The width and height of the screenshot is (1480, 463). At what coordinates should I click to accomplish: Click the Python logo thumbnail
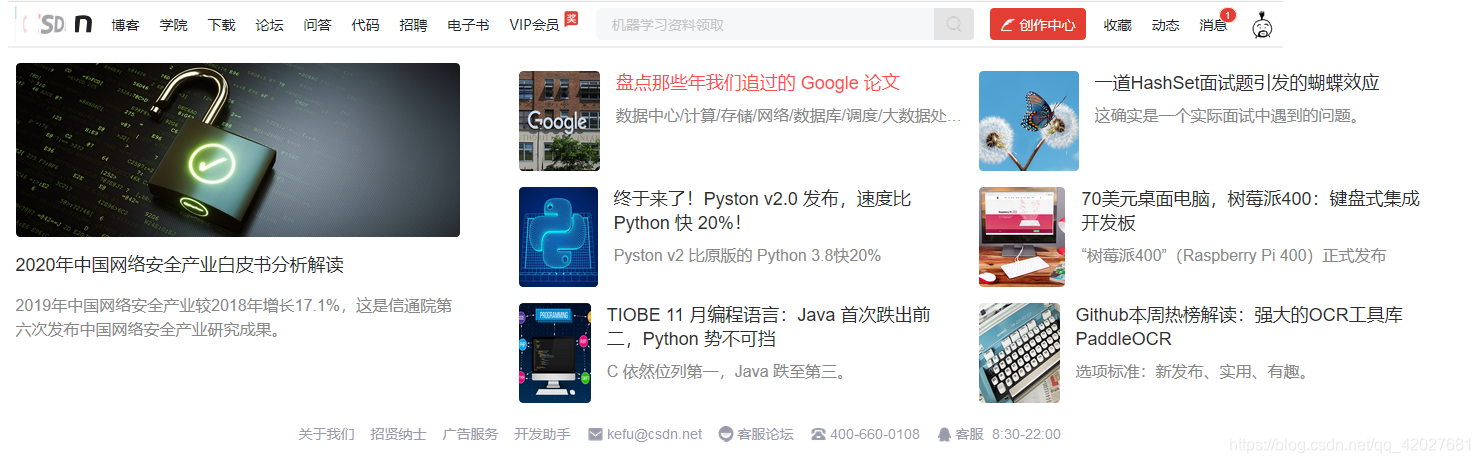click(x=559, y=237)
